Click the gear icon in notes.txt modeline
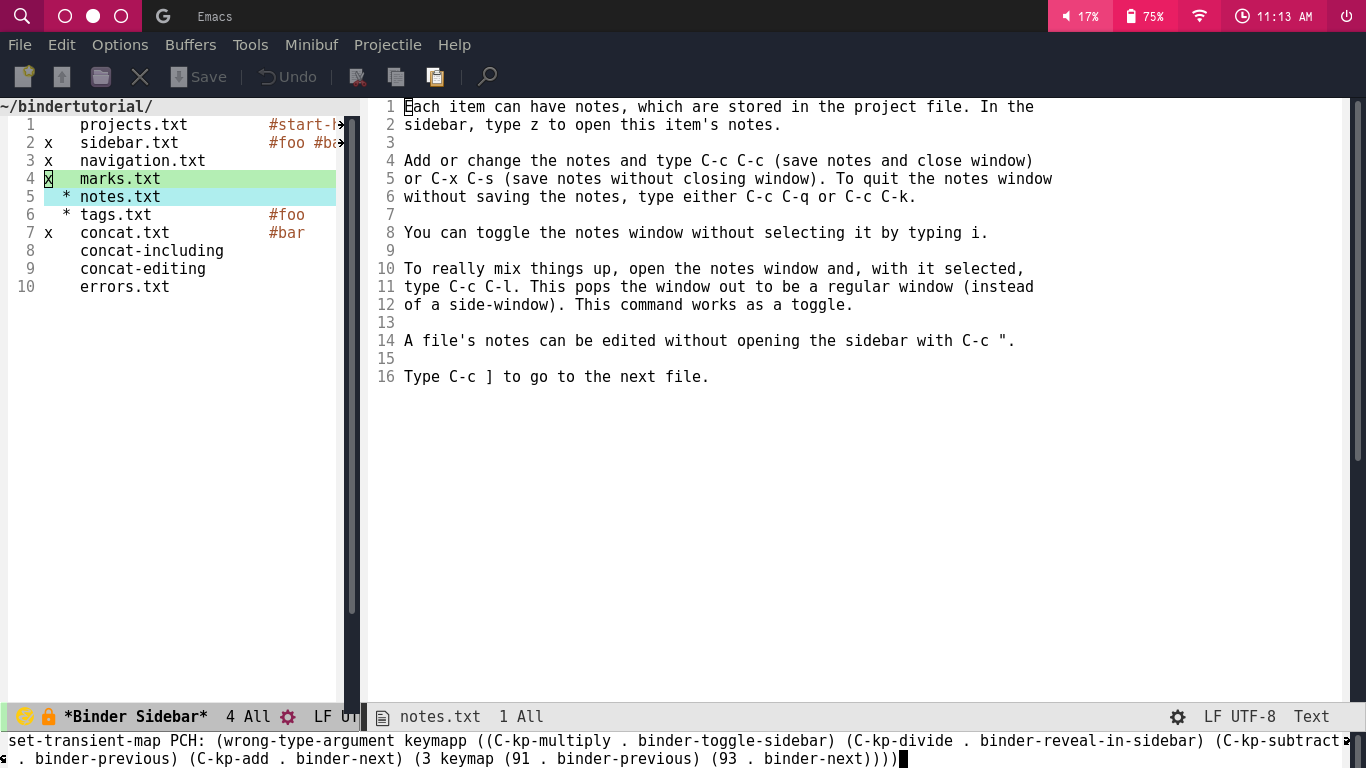Screen dimensions: 1366x768 1178,717
